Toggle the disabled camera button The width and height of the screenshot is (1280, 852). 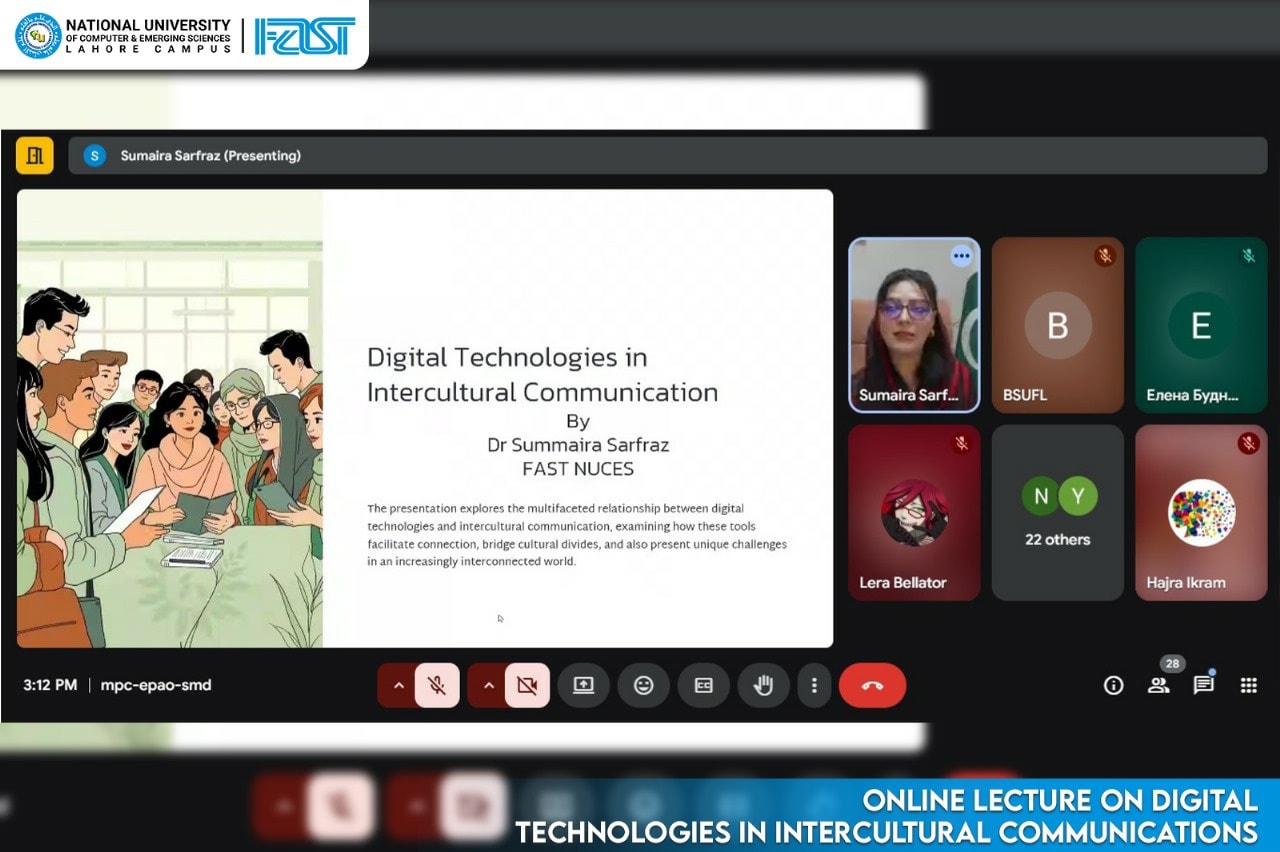point(527,686)
